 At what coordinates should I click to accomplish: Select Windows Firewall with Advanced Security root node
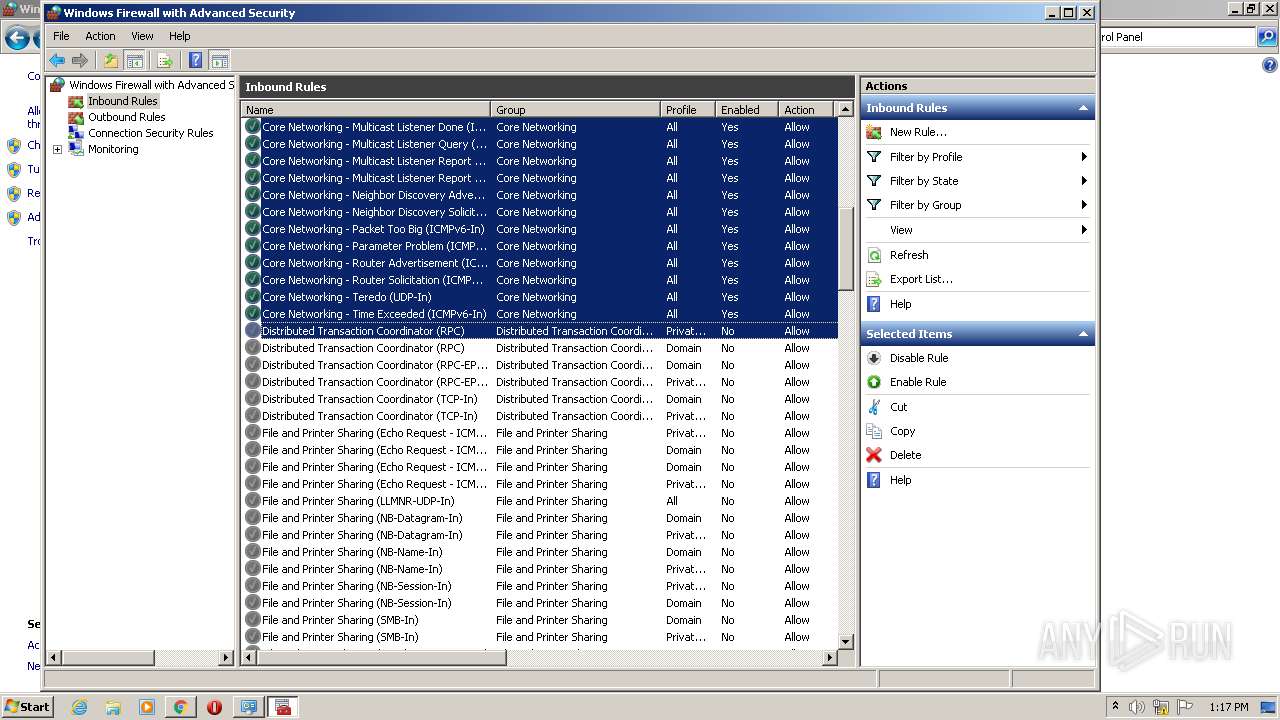(x=151, y=85)
